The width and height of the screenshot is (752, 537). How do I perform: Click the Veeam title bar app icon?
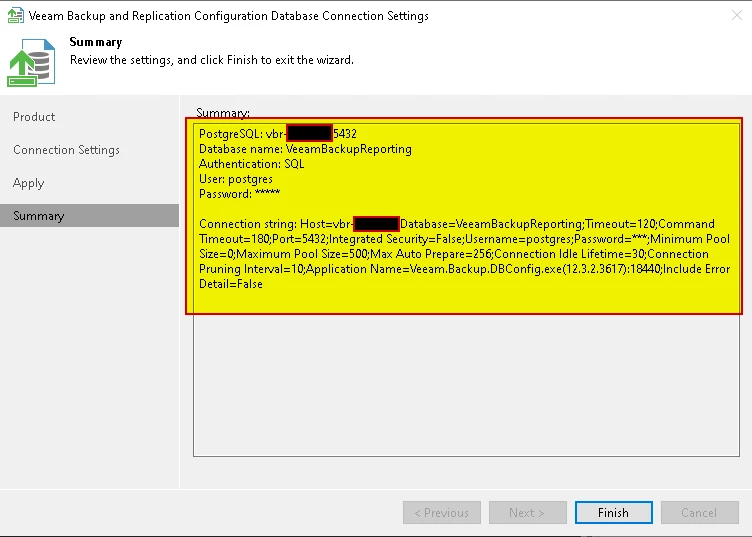click(15, 15)
